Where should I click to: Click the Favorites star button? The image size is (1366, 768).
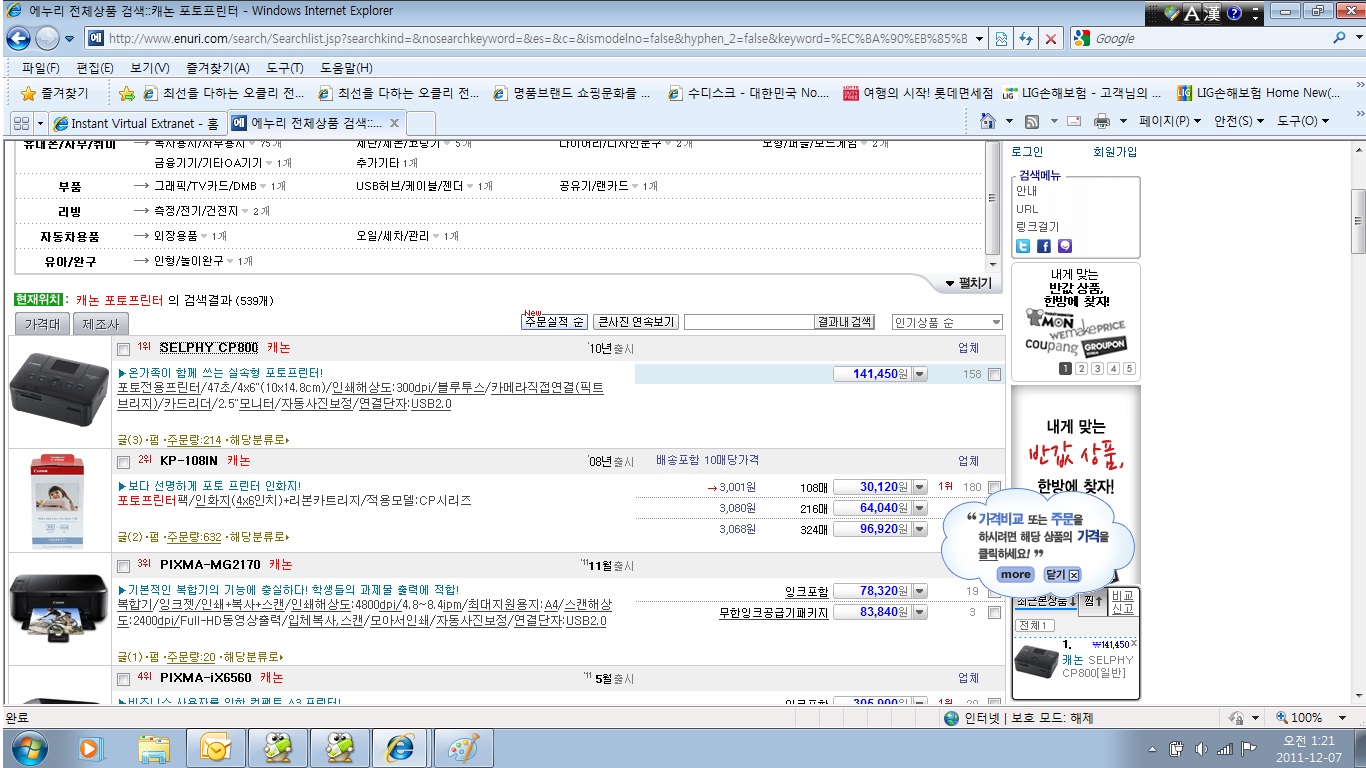click(x=54, y=93)
